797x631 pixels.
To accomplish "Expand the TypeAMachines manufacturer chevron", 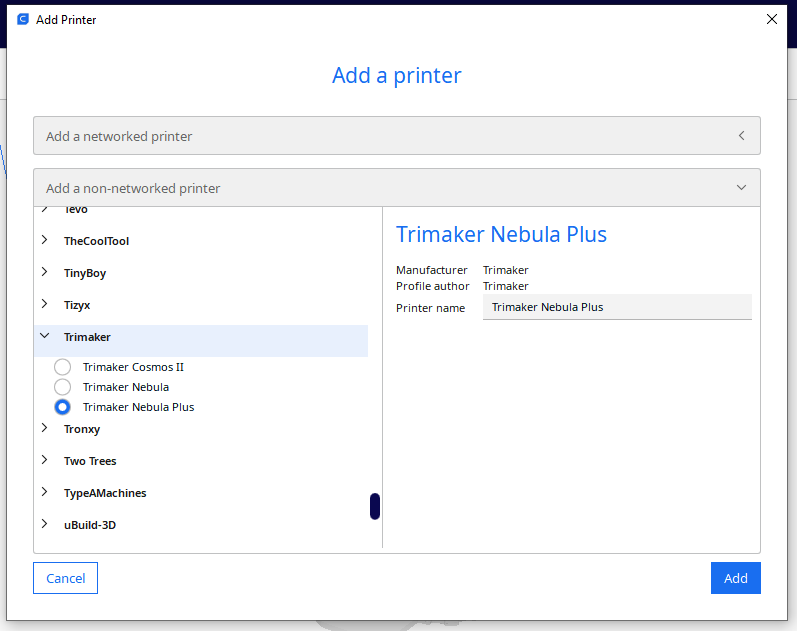I will tap(45, 493).
